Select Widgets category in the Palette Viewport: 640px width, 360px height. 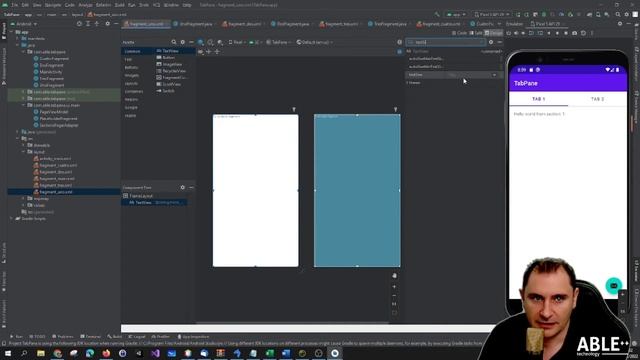pos(131,75)
